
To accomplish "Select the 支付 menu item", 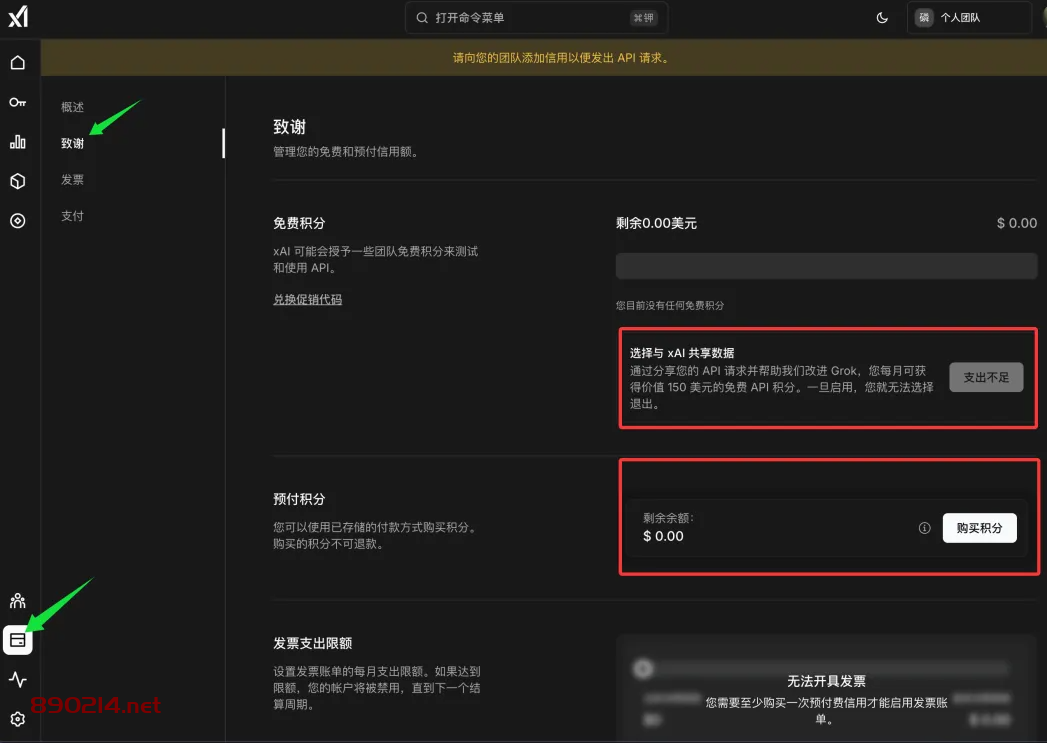I will tap(73, 216).
